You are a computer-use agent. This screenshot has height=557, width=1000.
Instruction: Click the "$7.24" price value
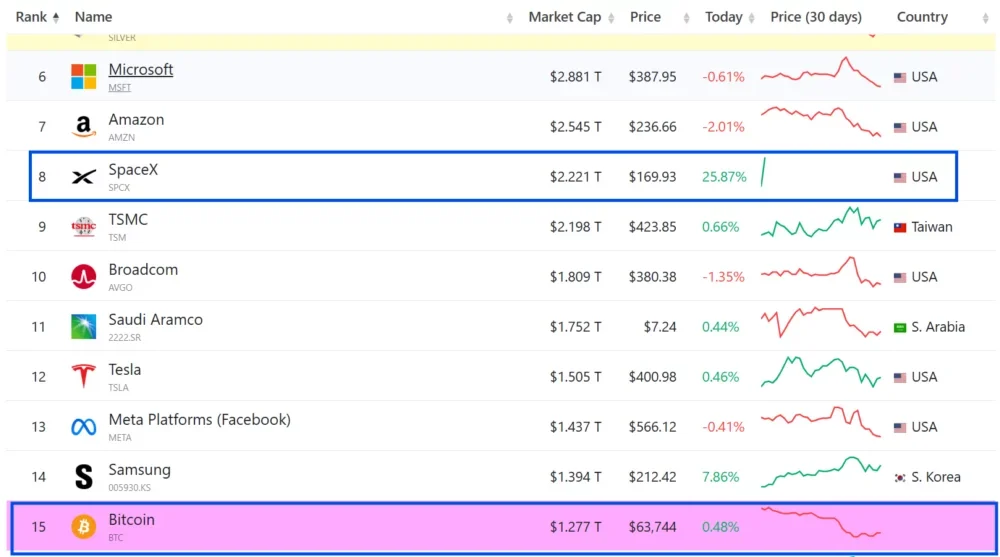tap(659, 327)
